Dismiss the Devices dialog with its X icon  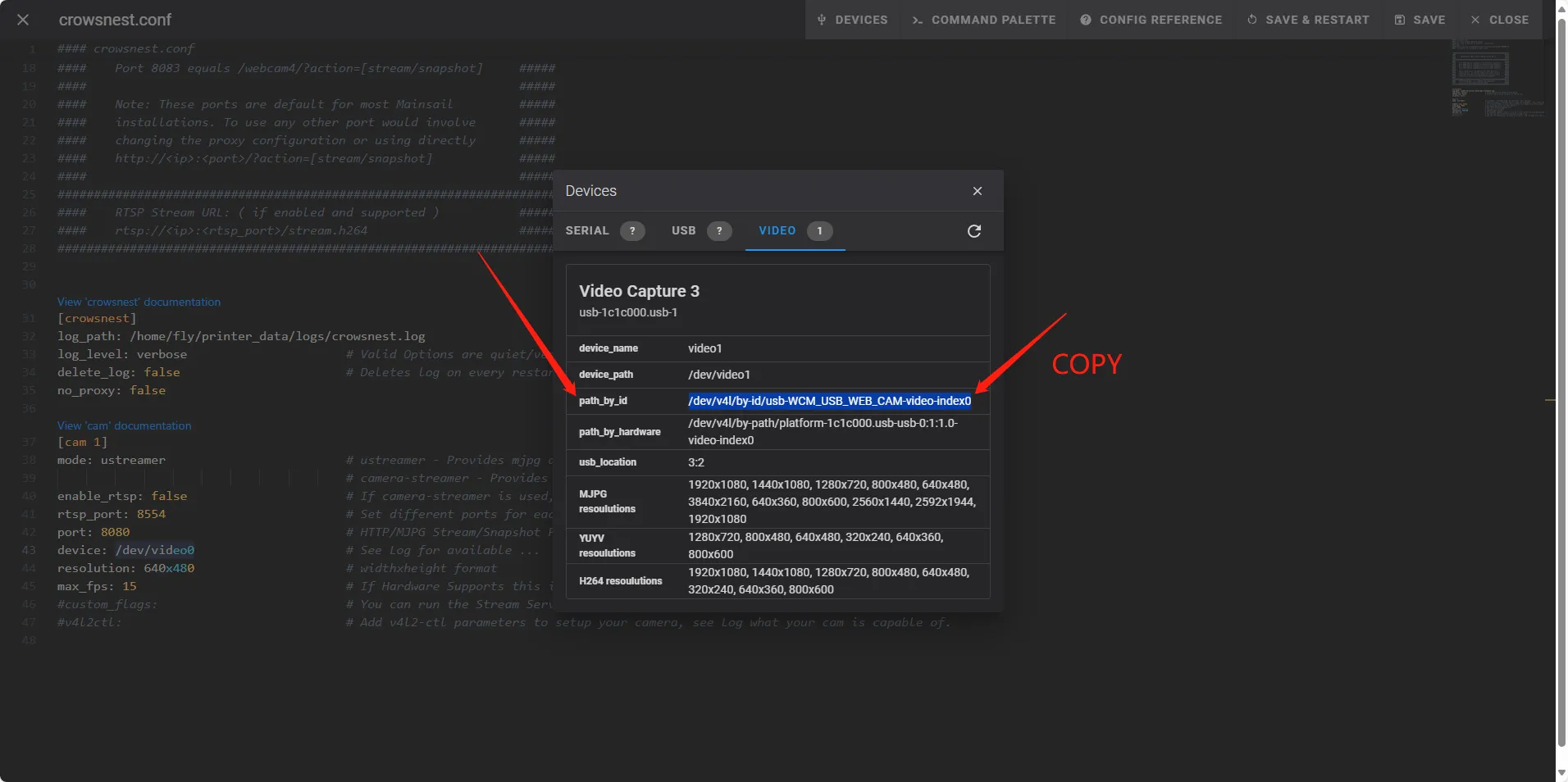point(977,191)
